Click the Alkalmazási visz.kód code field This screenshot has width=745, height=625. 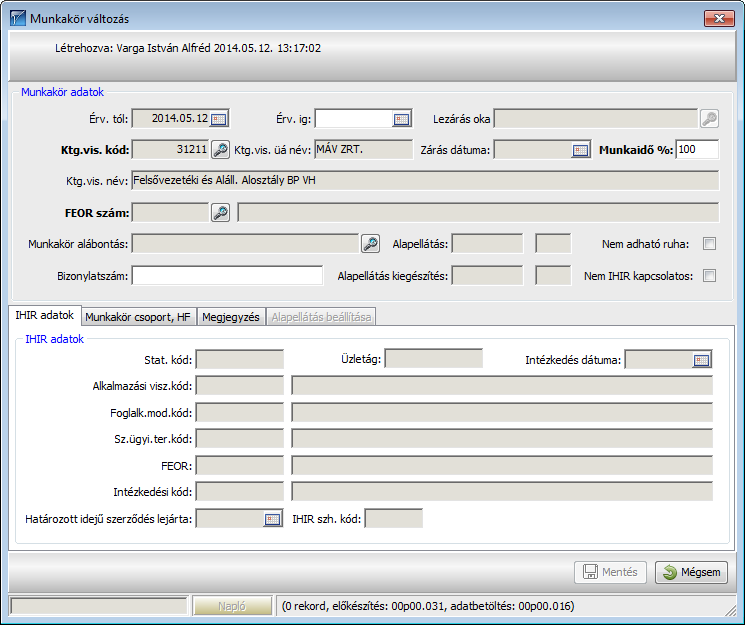pyautogui.click(x=240, y=386)
